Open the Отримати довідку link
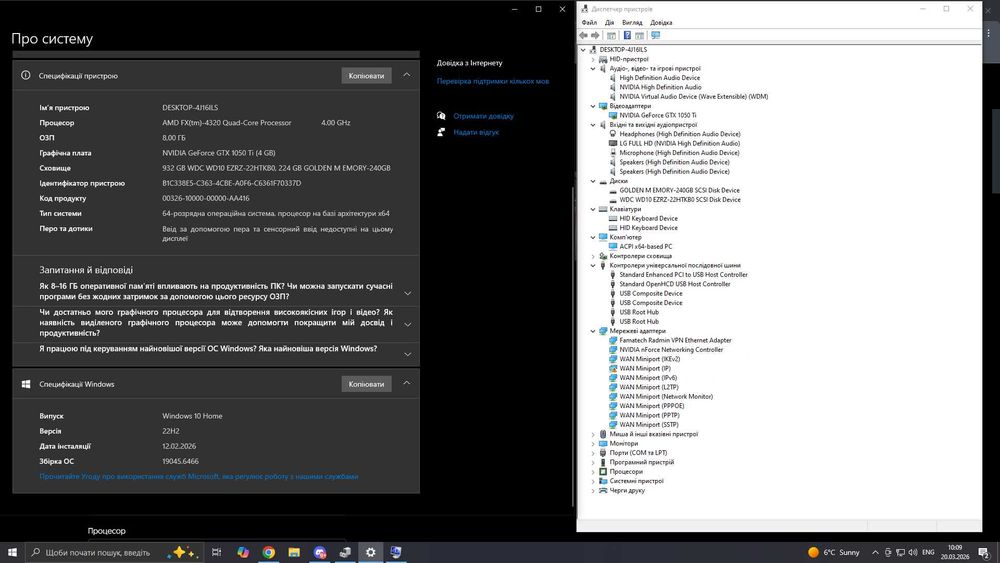1000x563 pixels. point(483,116)
